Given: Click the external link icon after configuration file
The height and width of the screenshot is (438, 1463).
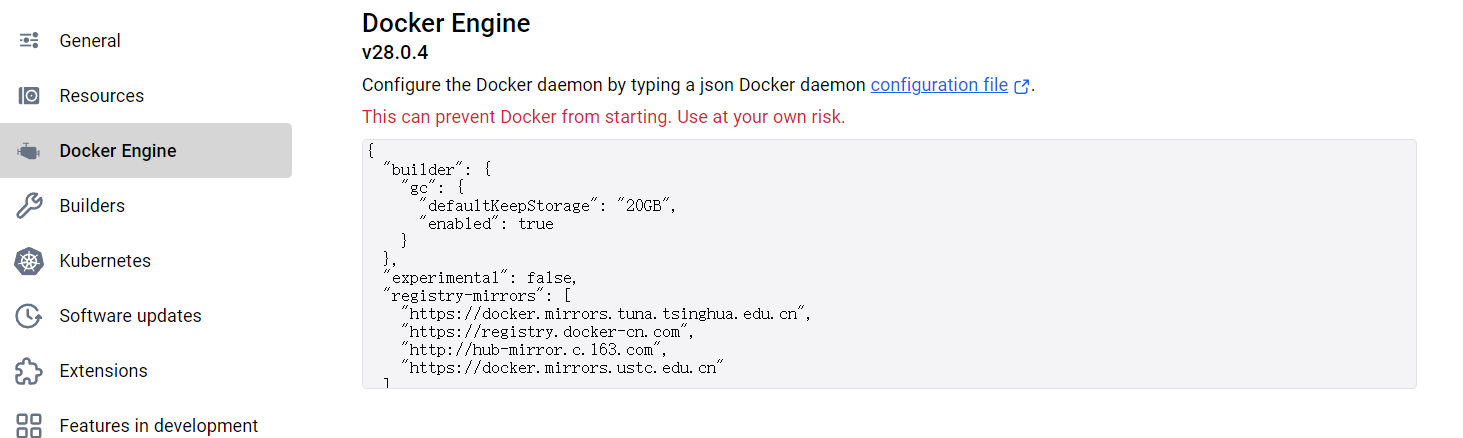Looking at the screenshot, I should click(x=1021, y=86).
